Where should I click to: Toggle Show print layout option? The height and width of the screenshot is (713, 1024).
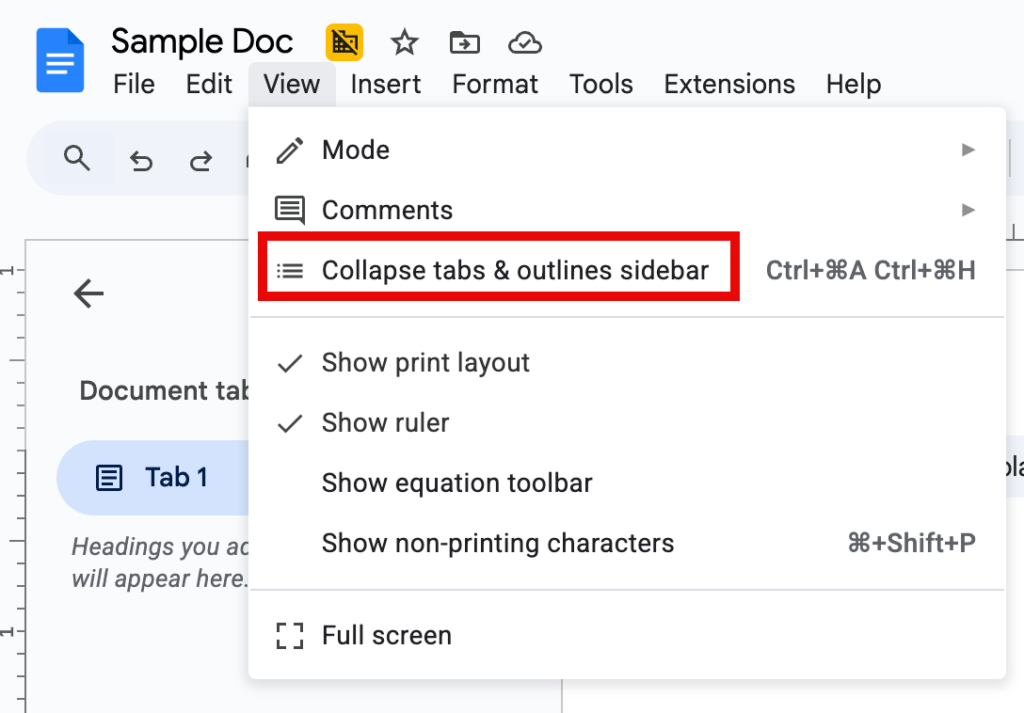click(x=425, y=363)
